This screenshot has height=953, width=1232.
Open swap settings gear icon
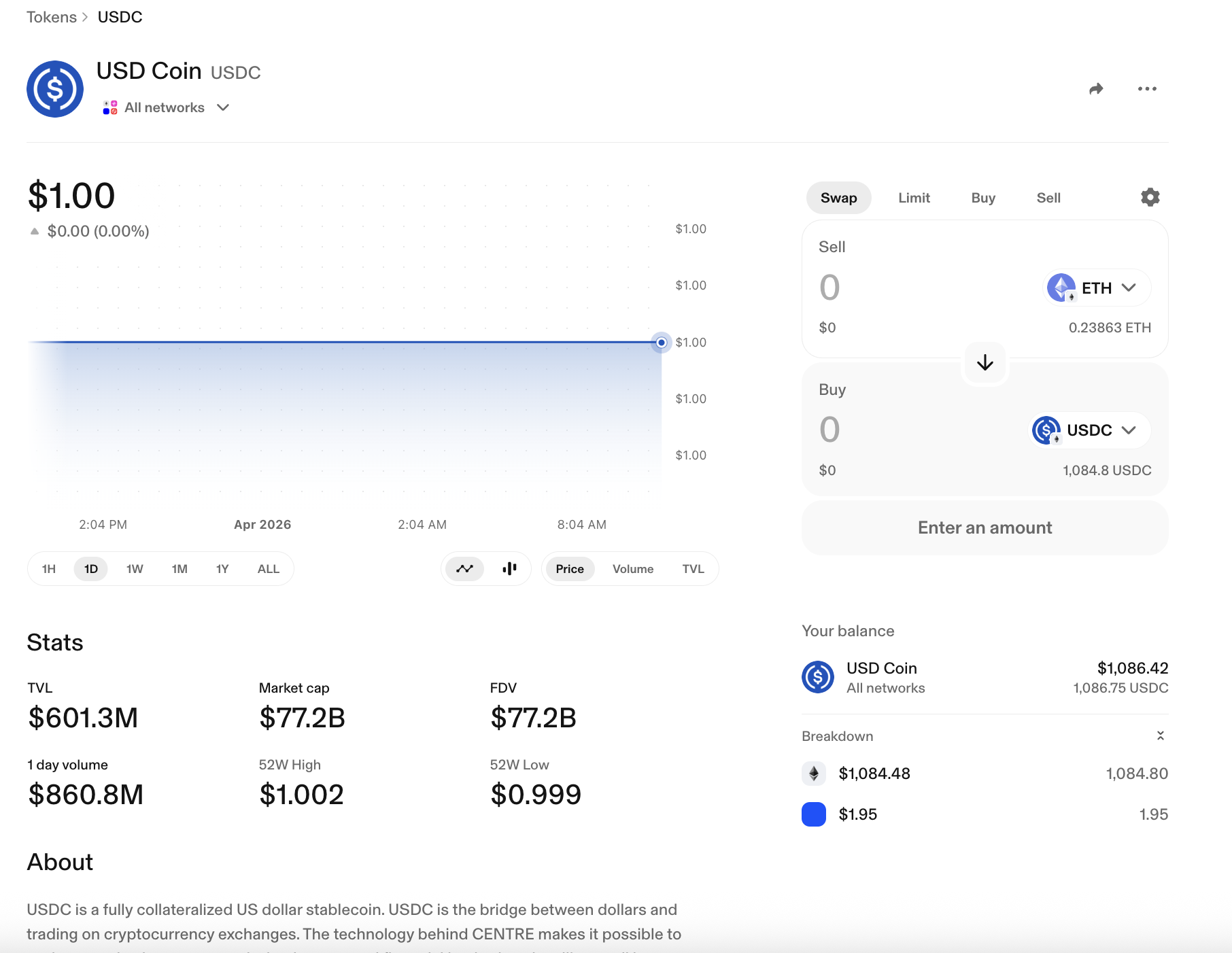[1150, 197]
